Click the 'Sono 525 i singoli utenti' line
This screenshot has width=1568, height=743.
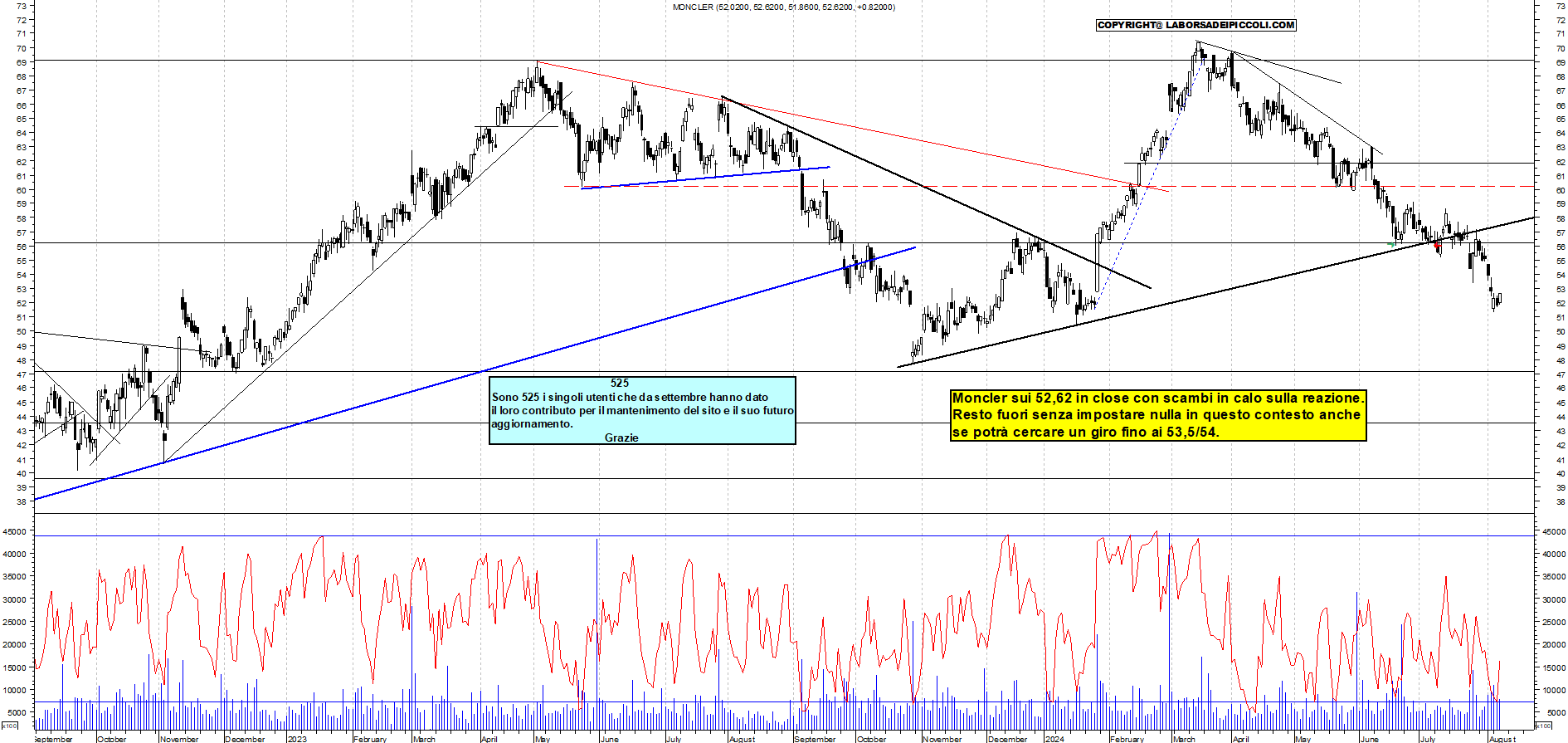630,397
